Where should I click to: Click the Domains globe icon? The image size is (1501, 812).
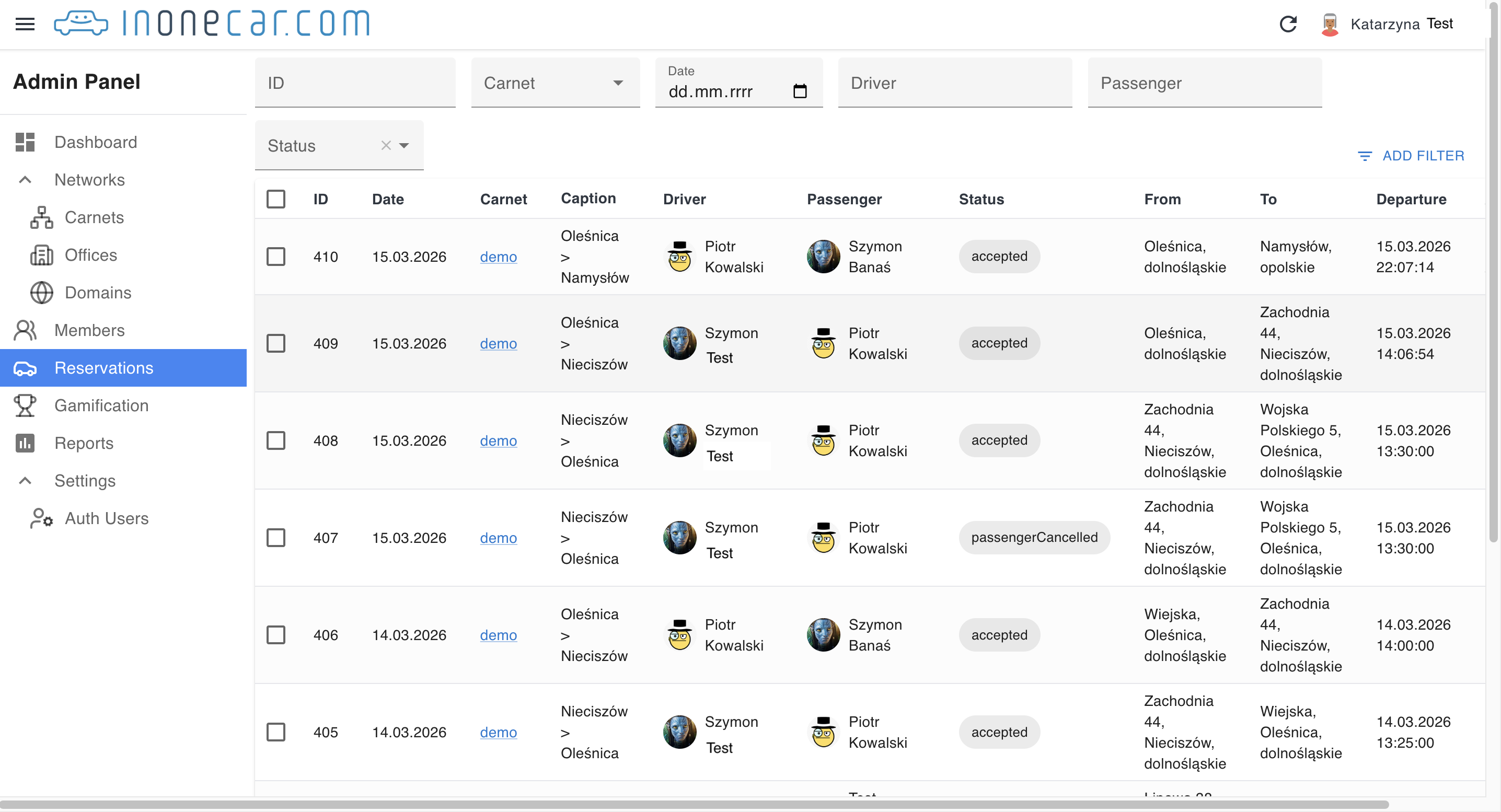pos(41,293)
